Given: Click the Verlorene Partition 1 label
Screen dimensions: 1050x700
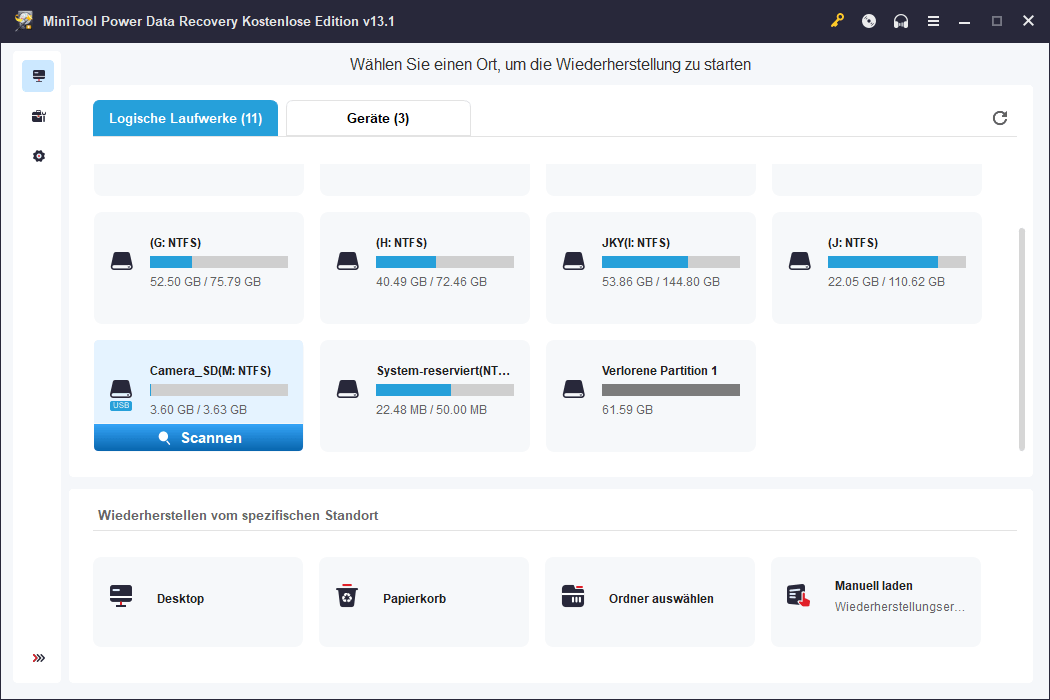Looking at the screenshot, I should coord(660,370).
